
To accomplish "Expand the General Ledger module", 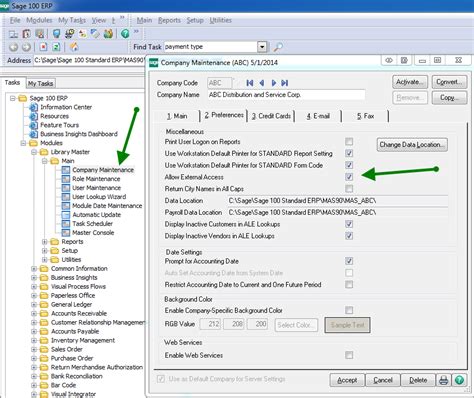I will click(x=34, y=305).
